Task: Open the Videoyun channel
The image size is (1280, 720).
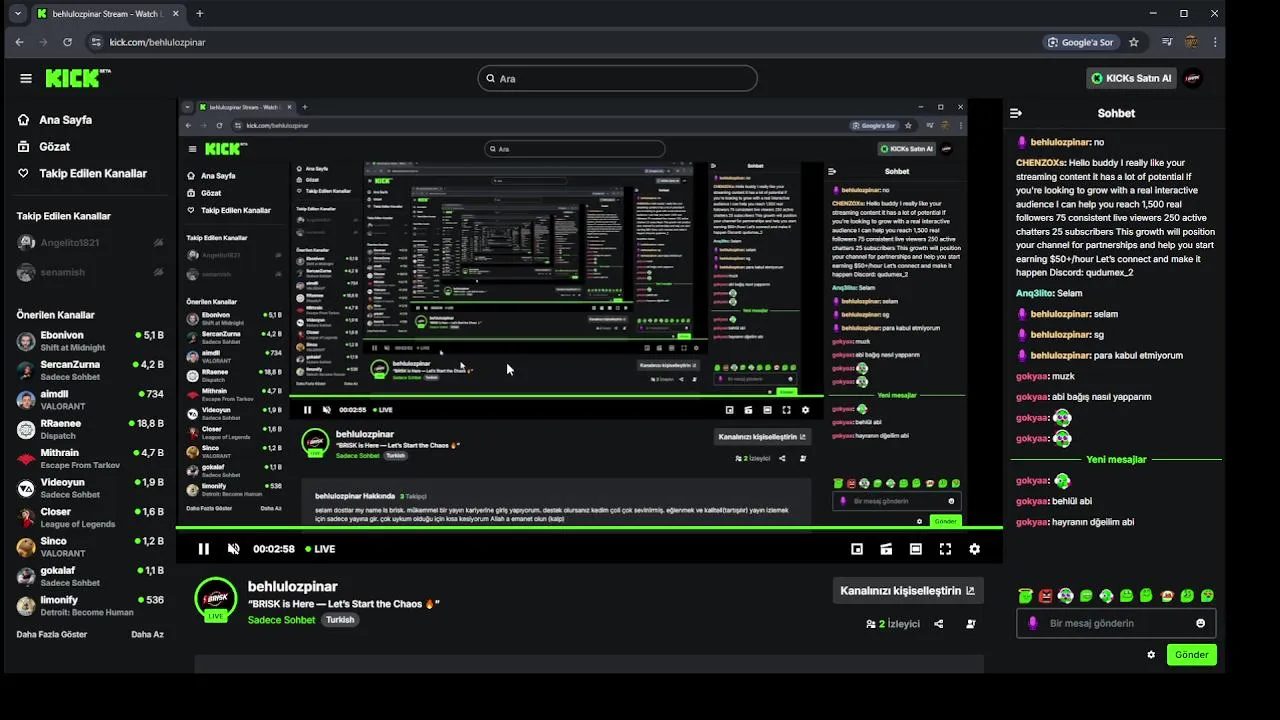Action: [x=90, y=488]
